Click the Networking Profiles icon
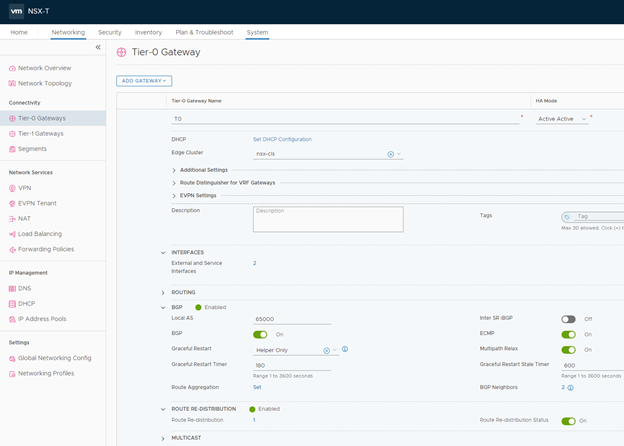 pyautogui.click(x=12, y=374)
